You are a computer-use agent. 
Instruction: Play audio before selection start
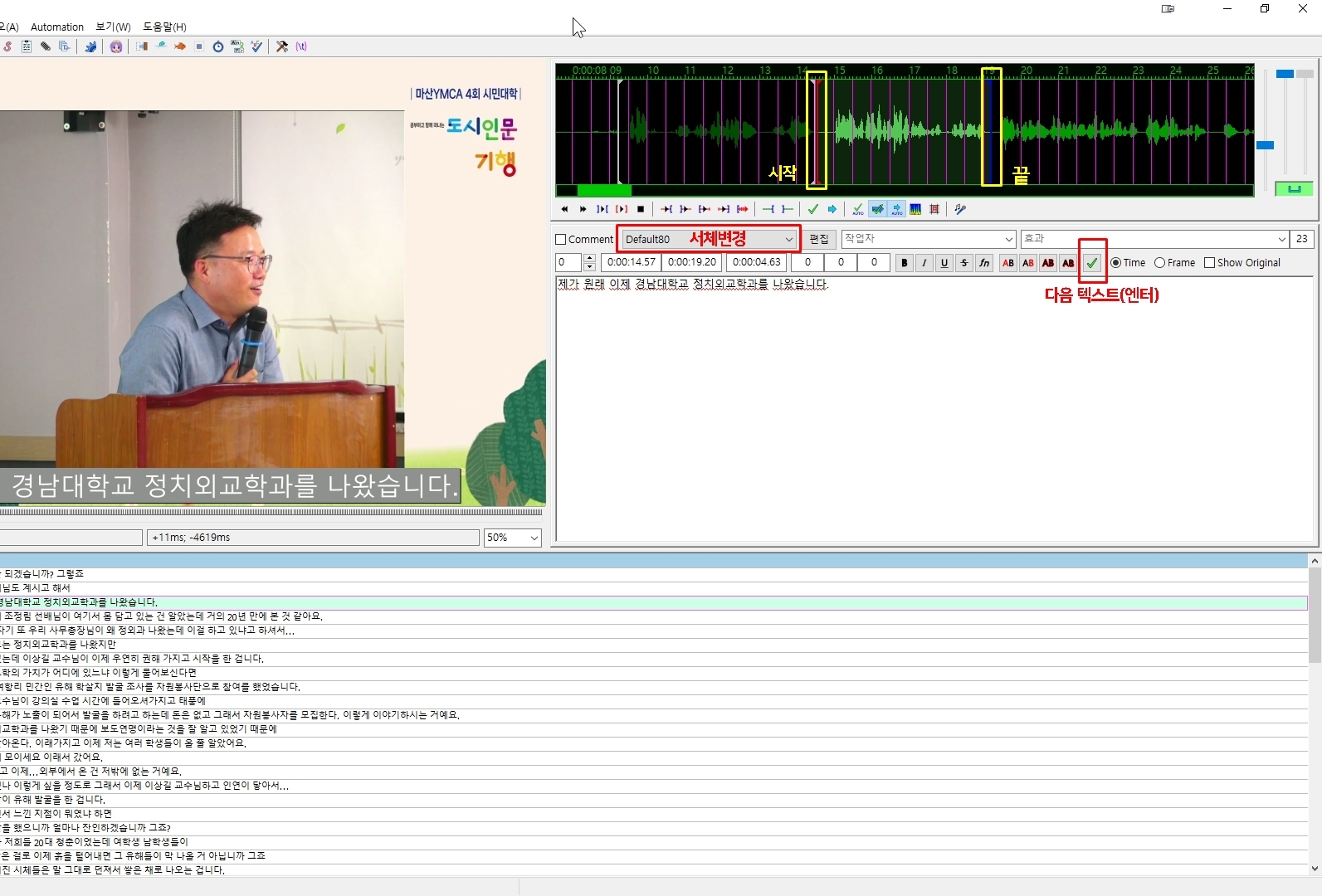click(666, 209)
